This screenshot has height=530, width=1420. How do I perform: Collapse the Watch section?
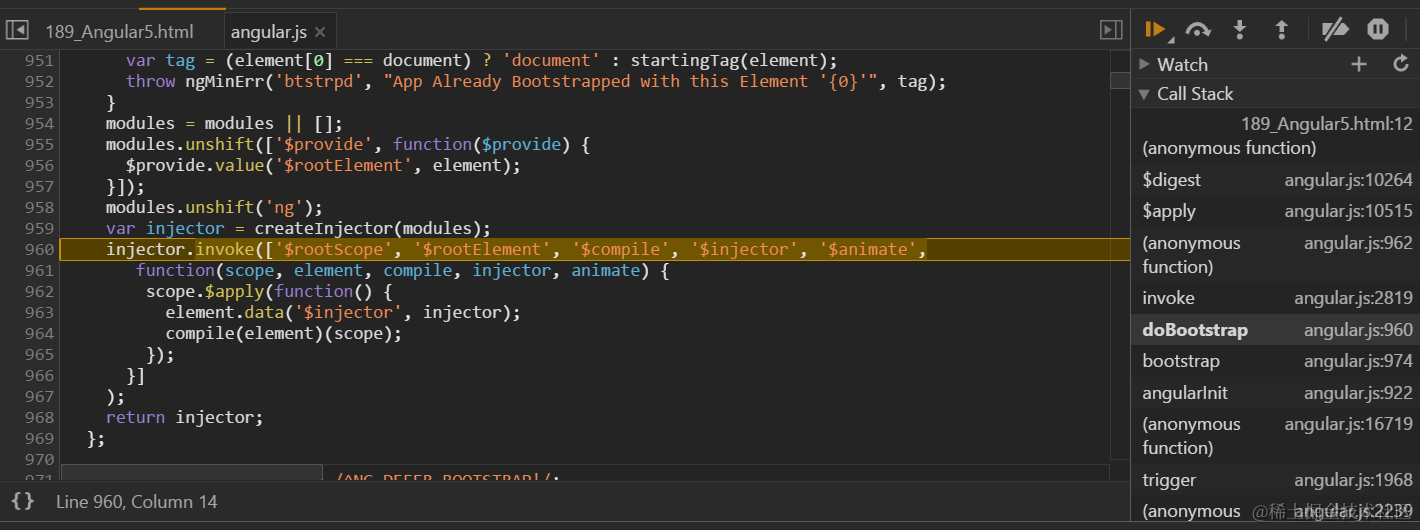click(x=1144, y=64)
